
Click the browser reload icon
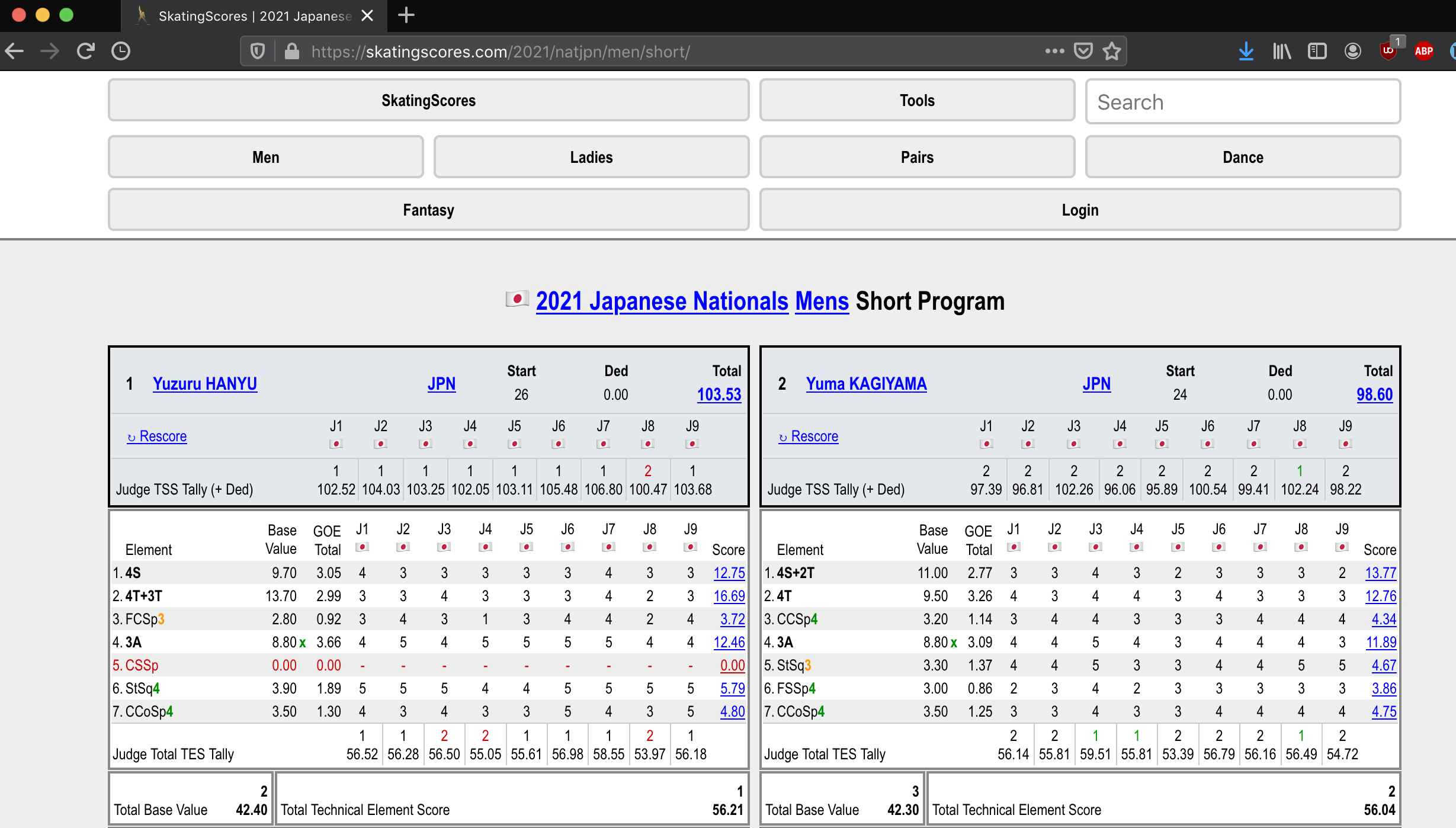pyautogui.click(x=86, y=52)
